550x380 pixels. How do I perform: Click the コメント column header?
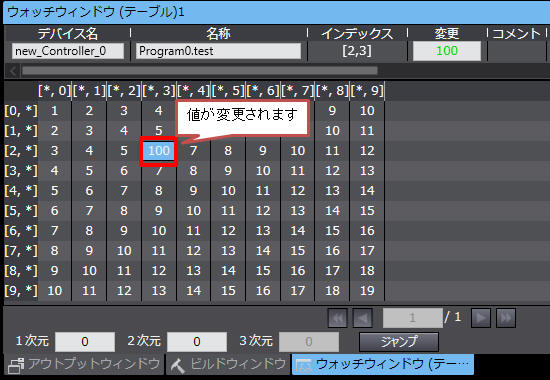tap(516, 34)
